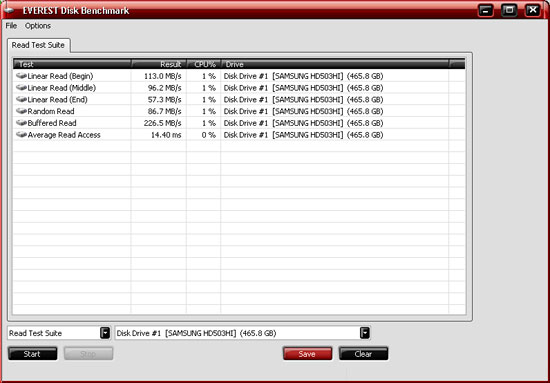Screen dimensions: 550x383
Task: Click the 96.2 MB/s result value
Action: point(165,88)
